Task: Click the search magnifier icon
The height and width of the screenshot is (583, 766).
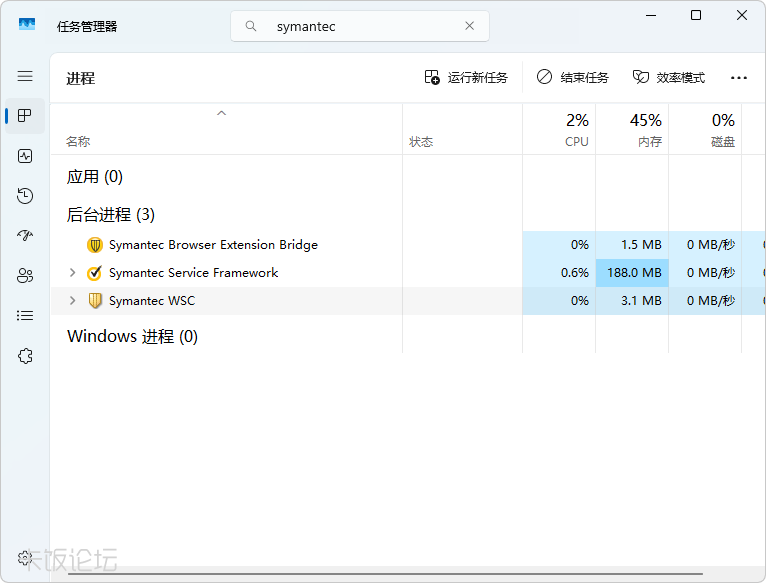Action: [251, 26]
